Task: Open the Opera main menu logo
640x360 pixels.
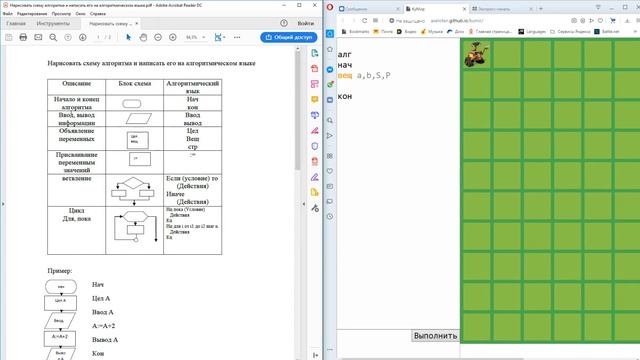Action: pos(330,8)
